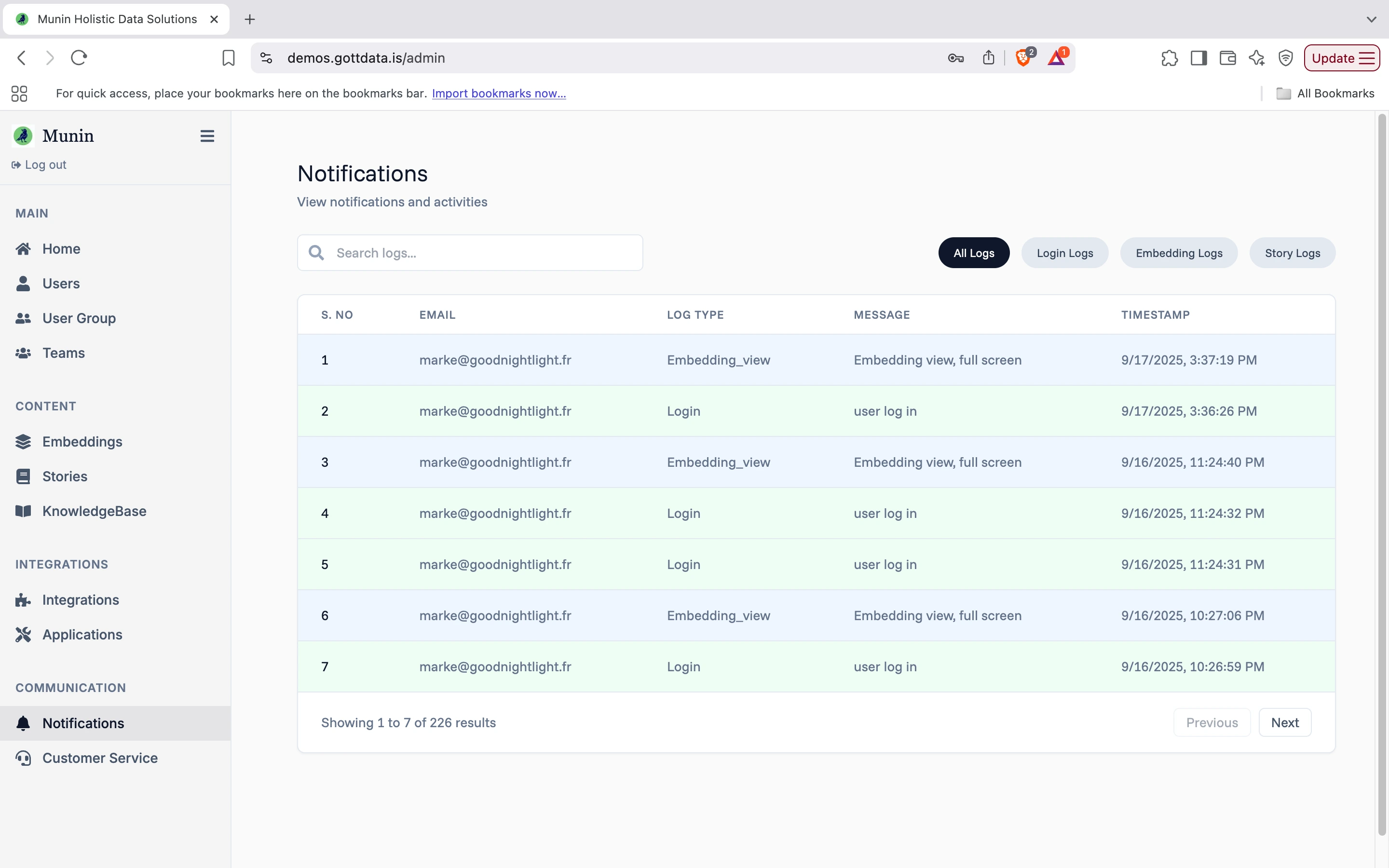Click the Customer Service headset icon
This screenshot has width=1389, height=868.
[23, 758]
